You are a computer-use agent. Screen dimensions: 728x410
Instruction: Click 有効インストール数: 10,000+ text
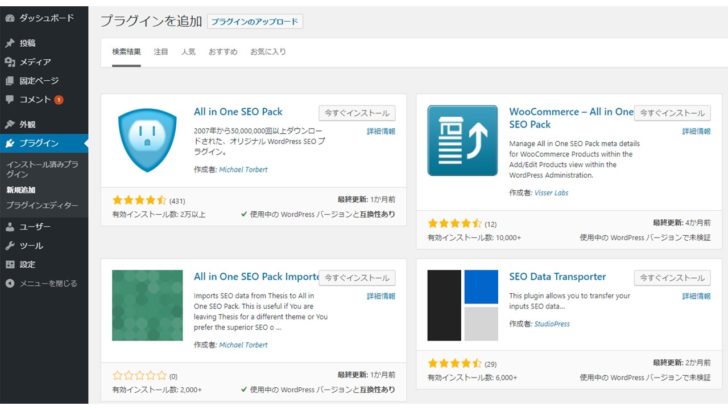tap(474, 238)
